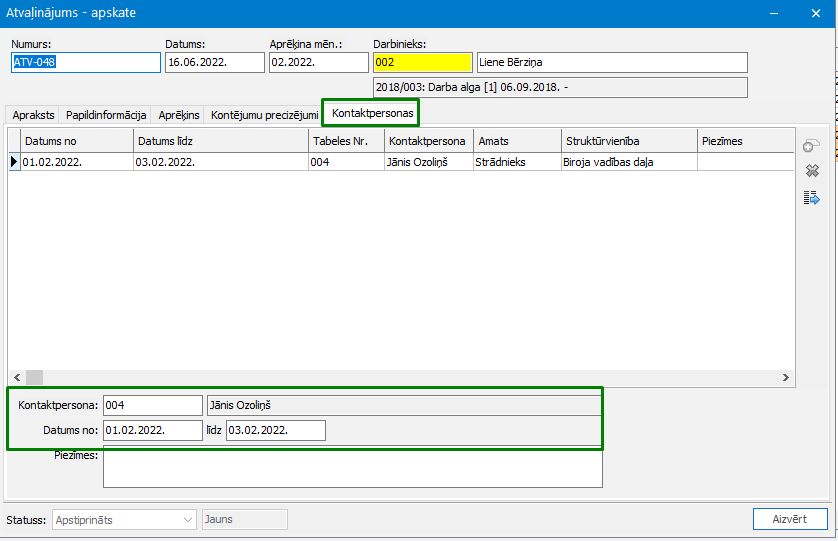The width and height of the screenshot is (838, 541).
Task: Click the Datums field 16.06.2022.
Action: tap(214, 63)
